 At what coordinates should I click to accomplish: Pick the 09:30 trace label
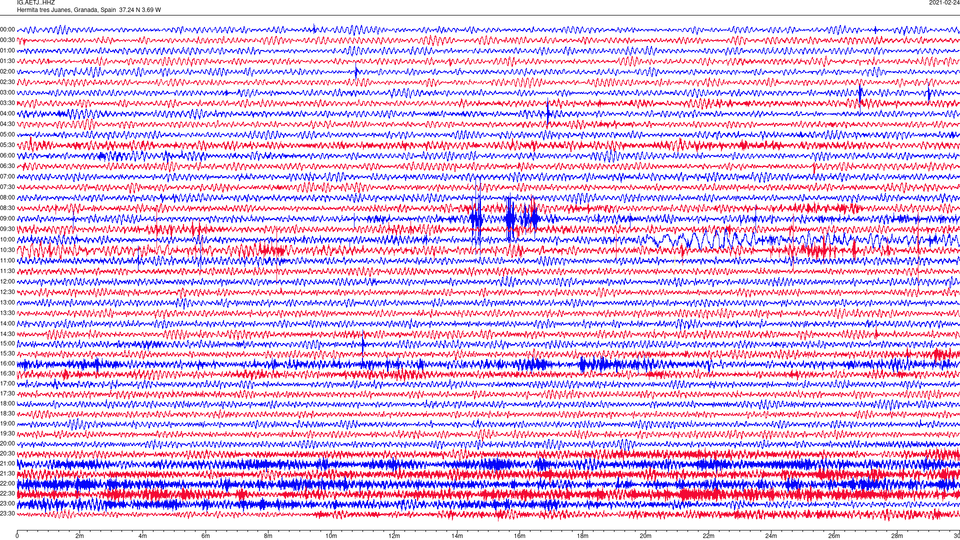click(7, 228)
